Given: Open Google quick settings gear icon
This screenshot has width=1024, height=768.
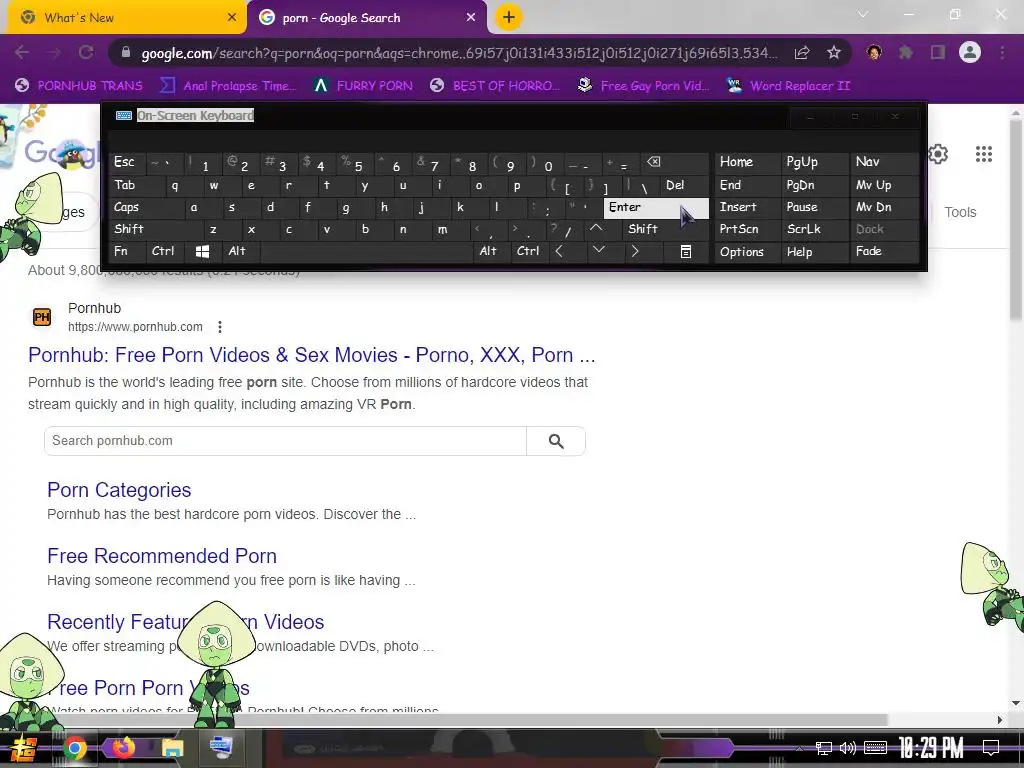Looking at the screenshot, I should 938,154.
